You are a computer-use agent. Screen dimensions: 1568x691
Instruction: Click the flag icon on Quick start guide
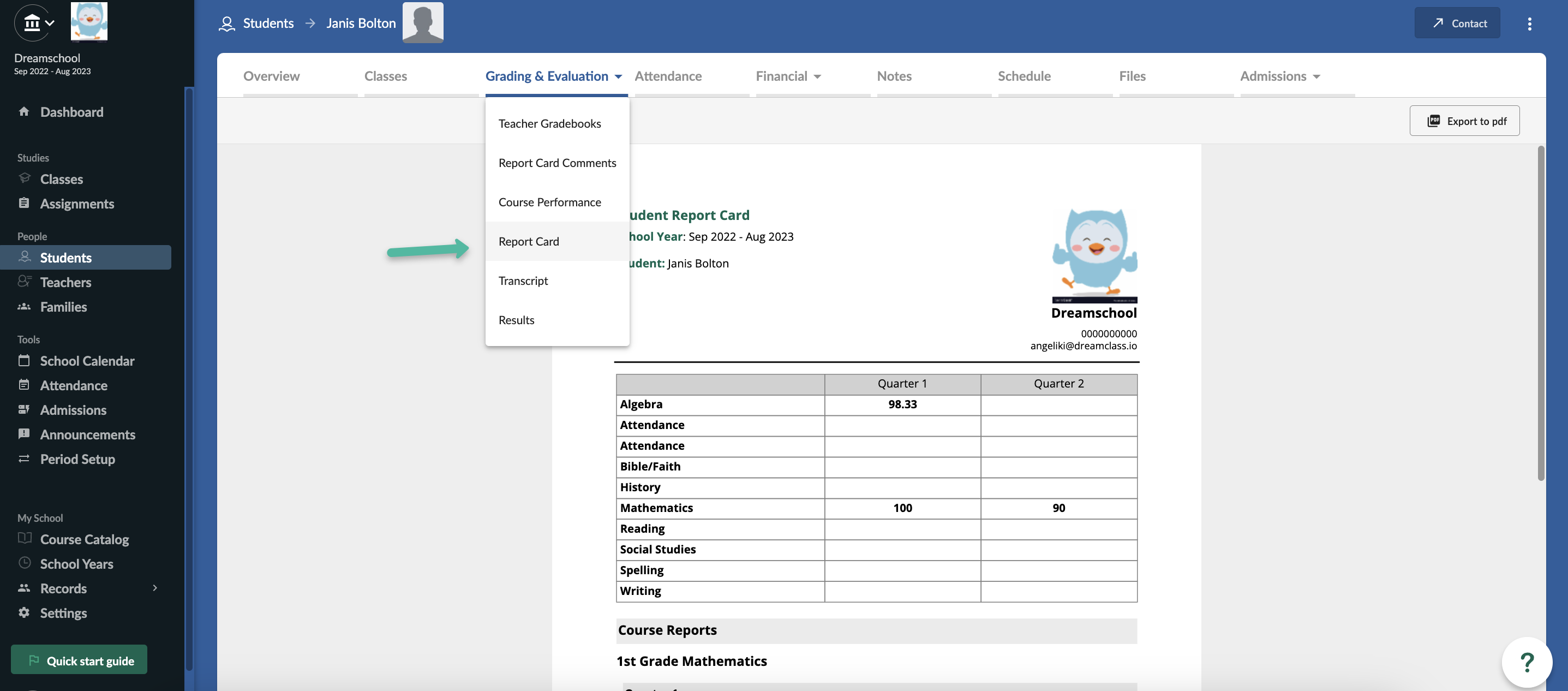34,660
